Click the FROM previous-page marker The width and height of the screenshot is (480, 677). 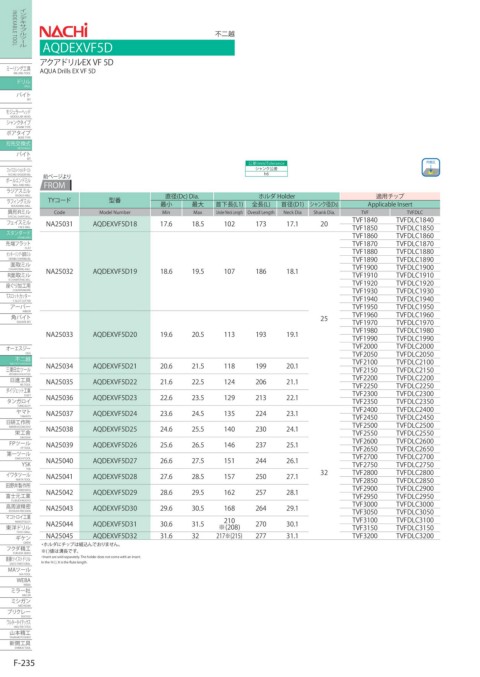coord(56,185)
